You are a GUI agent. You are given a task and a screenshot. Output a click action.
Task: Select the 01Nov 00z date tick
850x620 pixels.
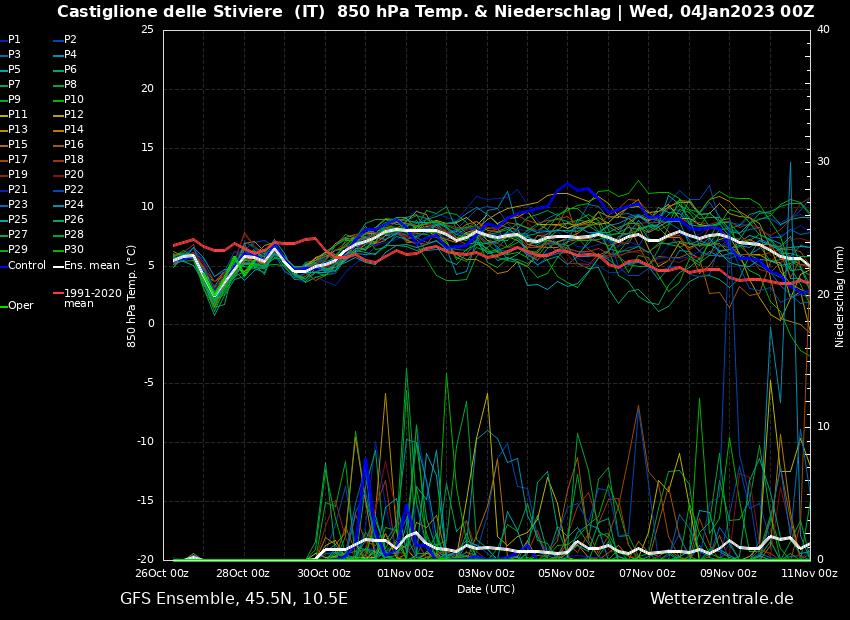[405, 573]
